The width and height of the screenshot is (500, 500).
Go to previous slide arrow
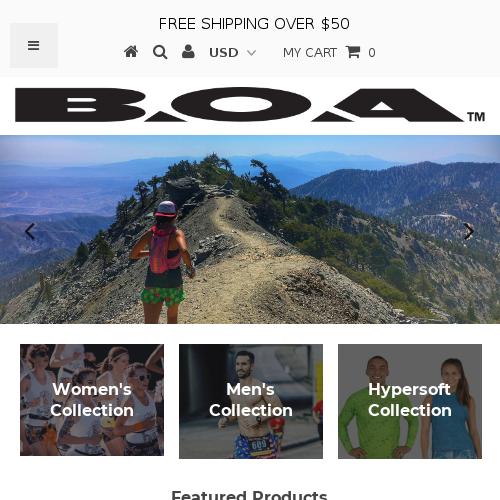(30, 231)
